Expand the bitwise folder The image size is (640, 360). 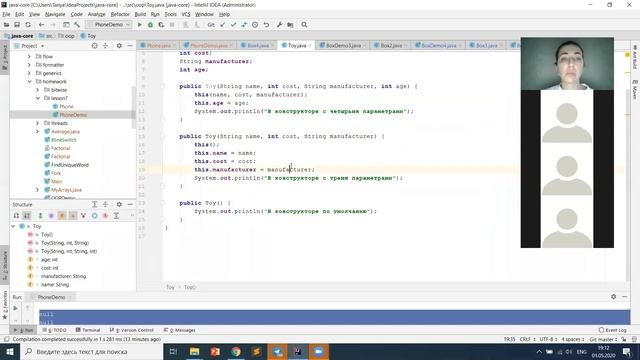tap(38, 90)
